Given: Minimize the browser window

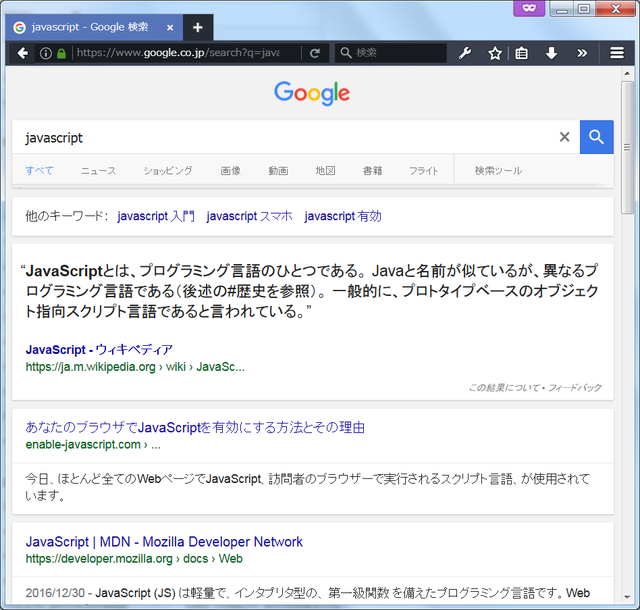Looking at the screenshot, I should point(562,9).
